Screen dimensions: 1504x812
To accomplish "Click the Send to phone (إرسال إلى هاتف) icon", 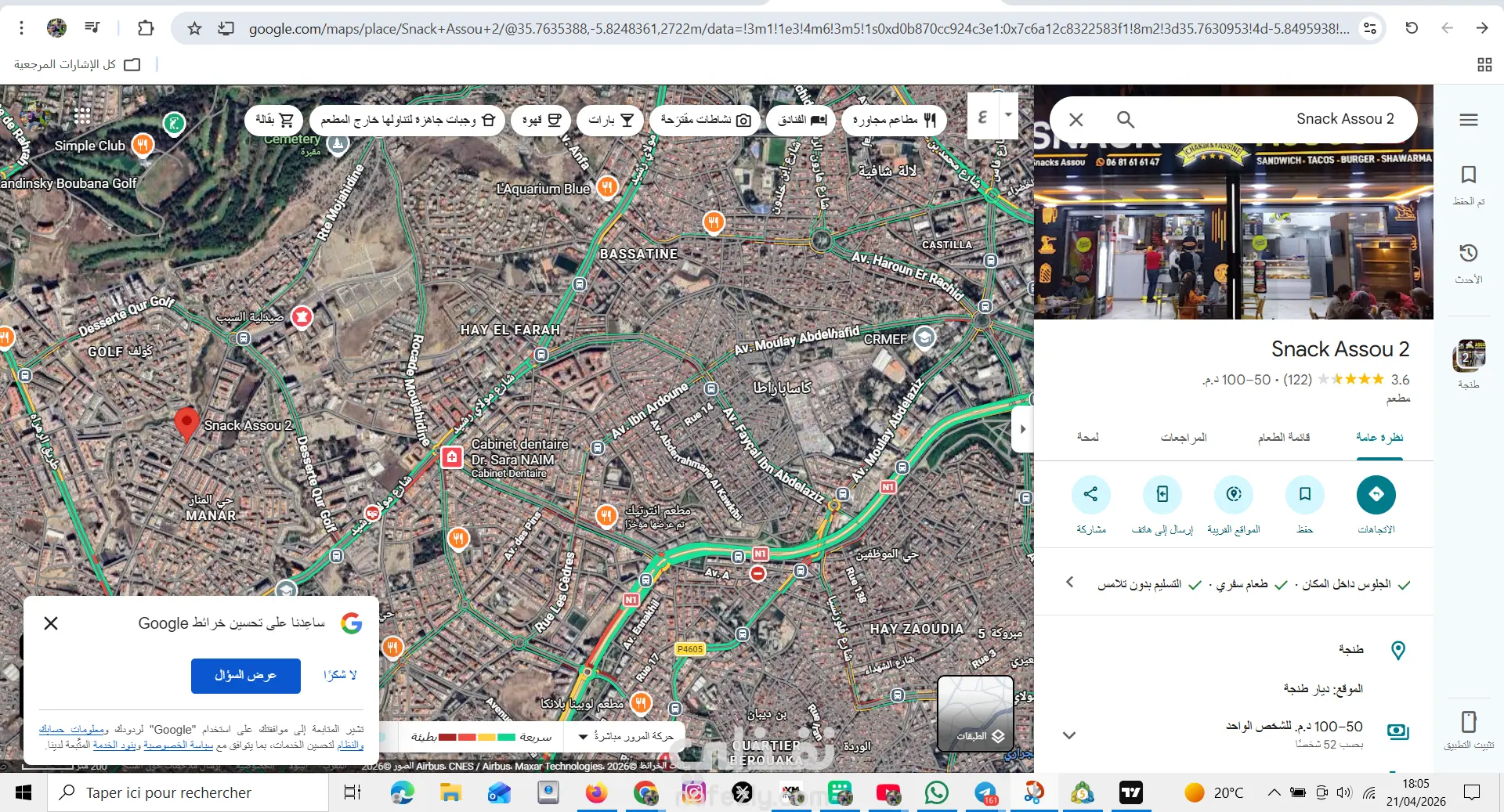I will coord(1162,495).
